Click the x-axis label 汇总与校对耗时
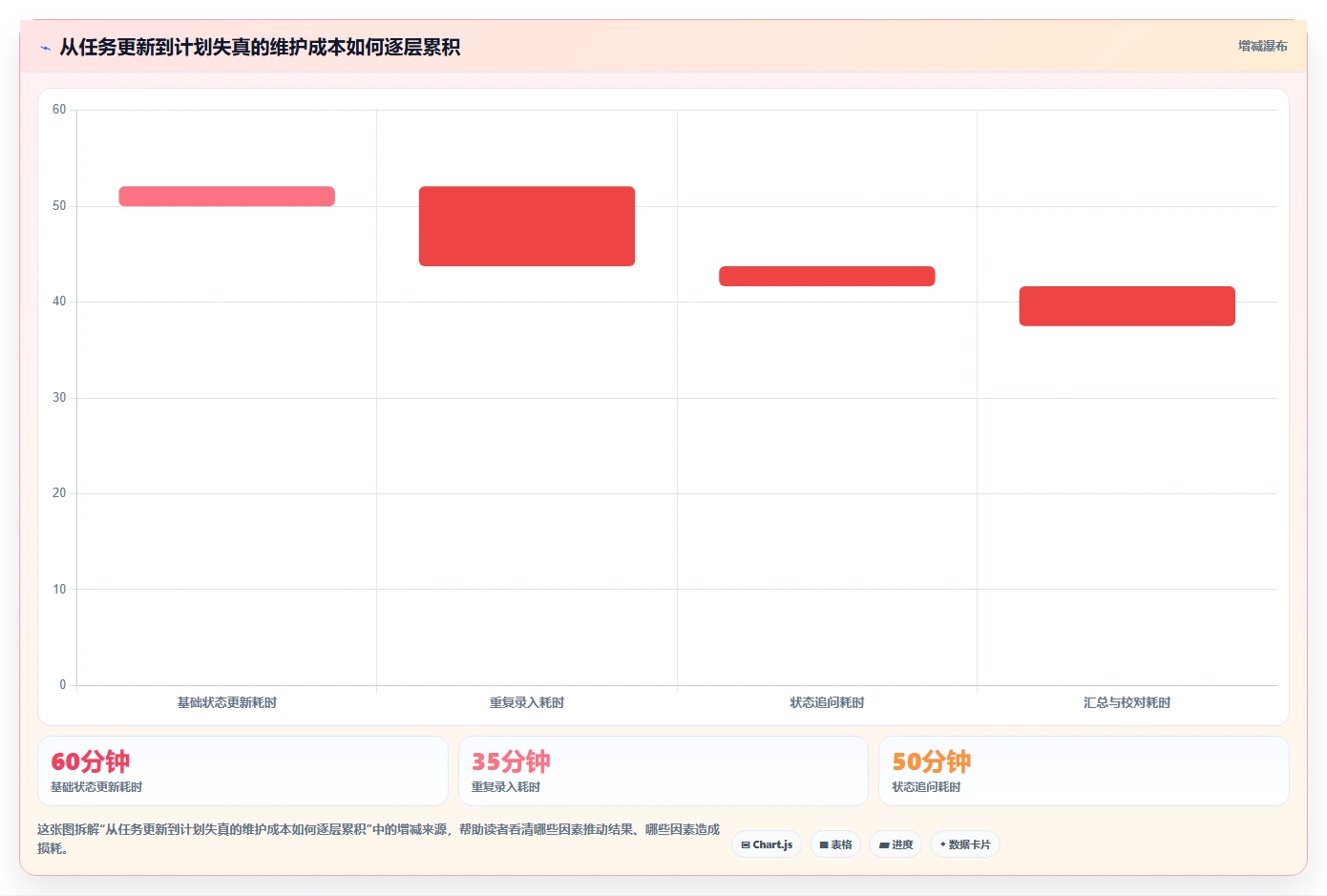 click(x=1127, y=702)
